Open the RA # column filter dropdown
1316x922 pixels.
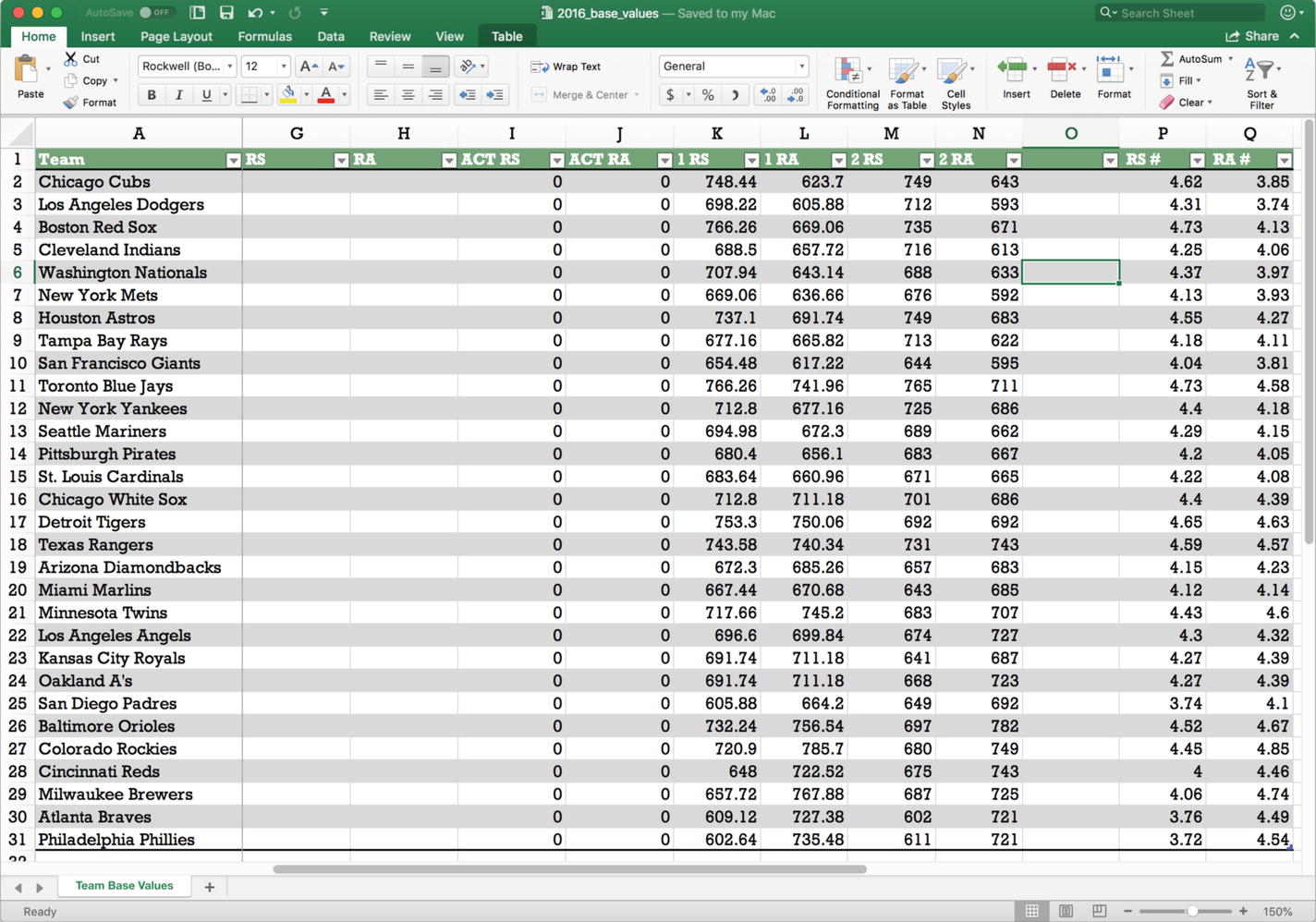click(x=1284, y=161)
